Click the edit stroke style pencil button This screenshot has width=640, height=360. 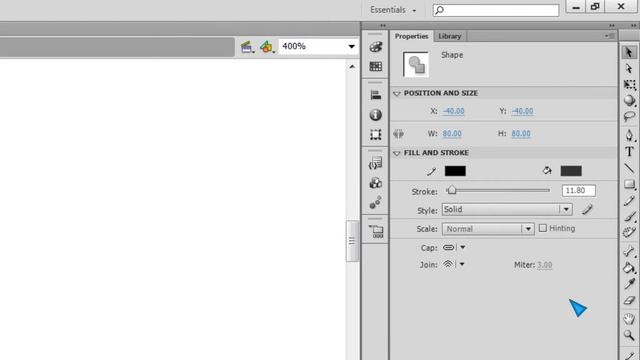(587, 210)
